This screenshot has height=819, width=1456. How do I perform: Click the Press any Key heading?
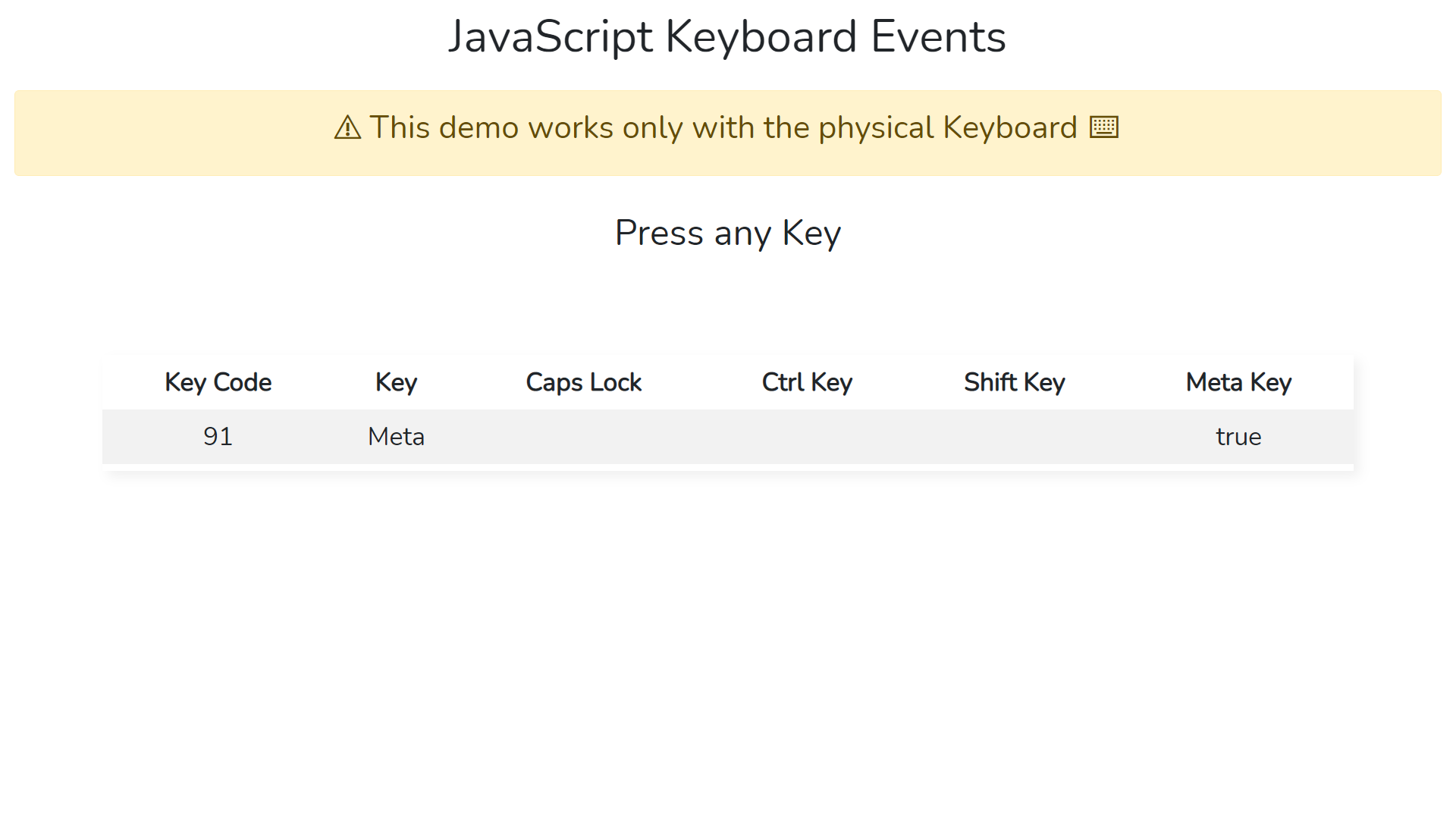point(727,233)
